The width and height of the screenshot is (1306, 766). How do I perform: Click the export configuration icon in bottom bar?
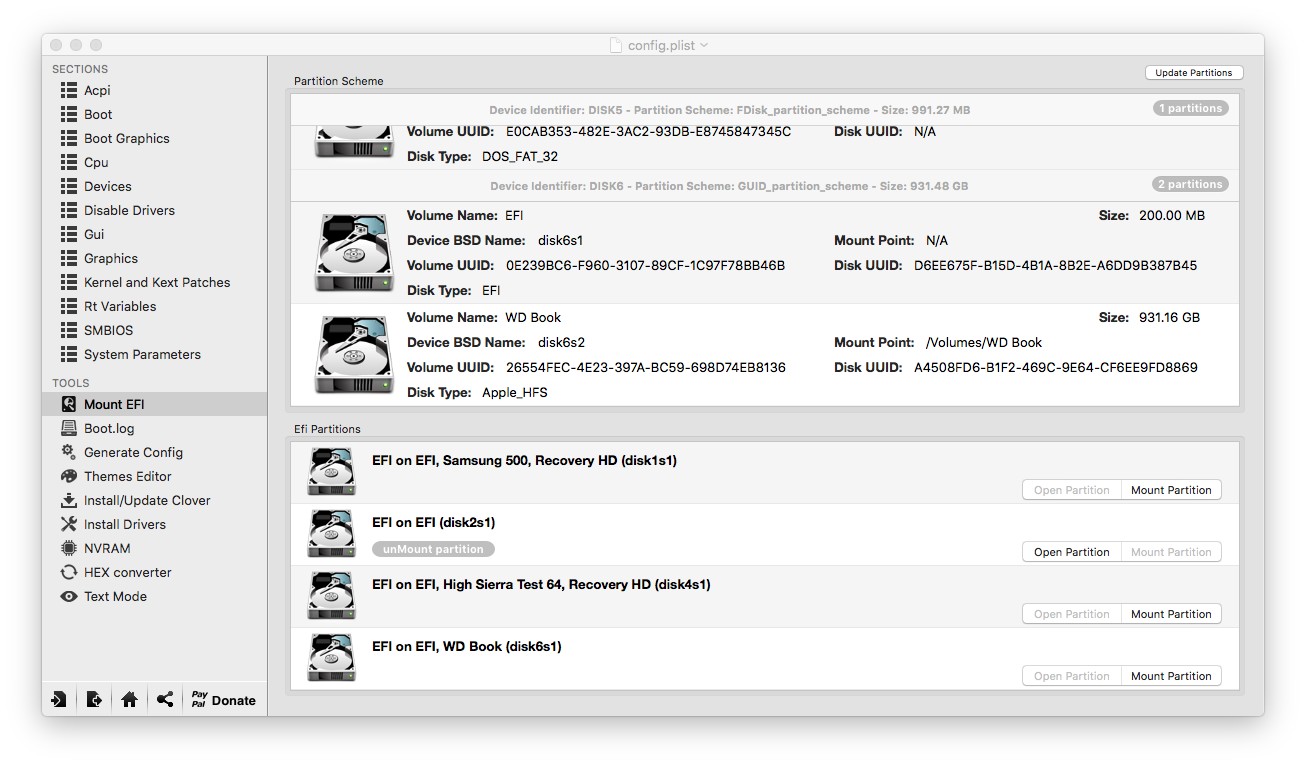point(94,700)
